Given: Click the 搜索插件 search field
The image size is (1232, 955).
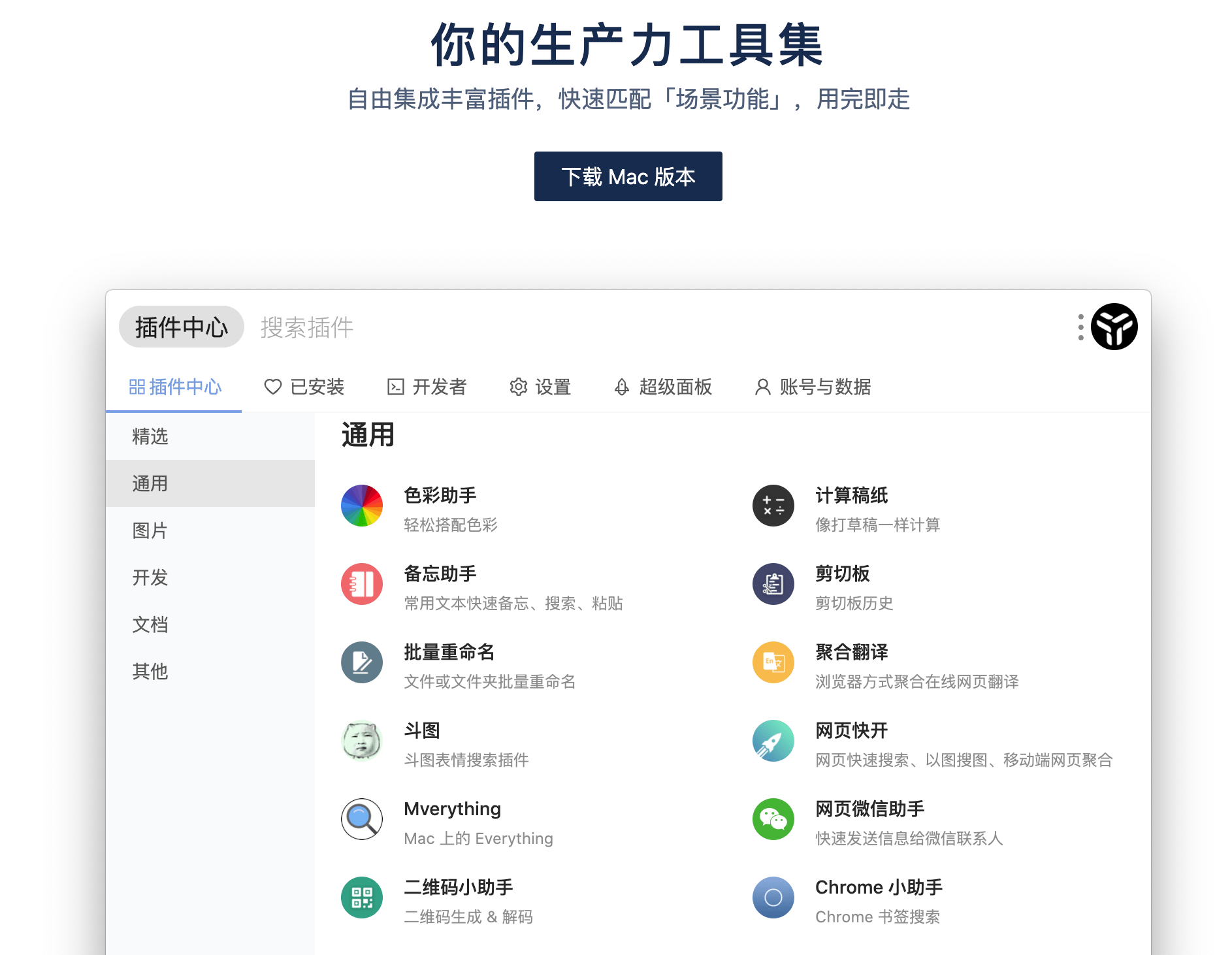Looking at the screenshot, I should [x=307, y=327].
